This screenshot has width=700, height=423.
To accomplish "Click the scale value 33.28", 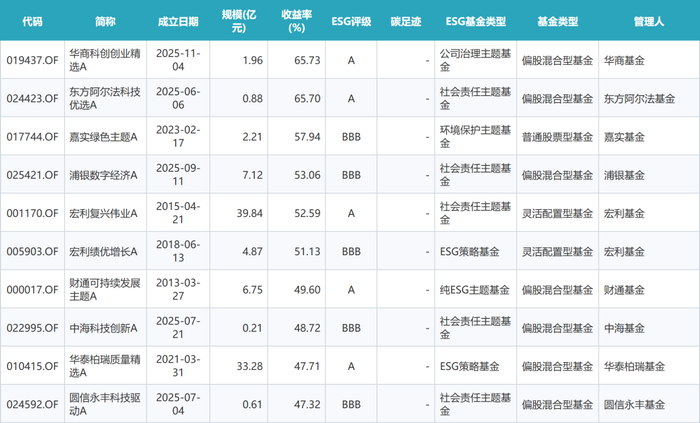I will click(x=250, y=366).
